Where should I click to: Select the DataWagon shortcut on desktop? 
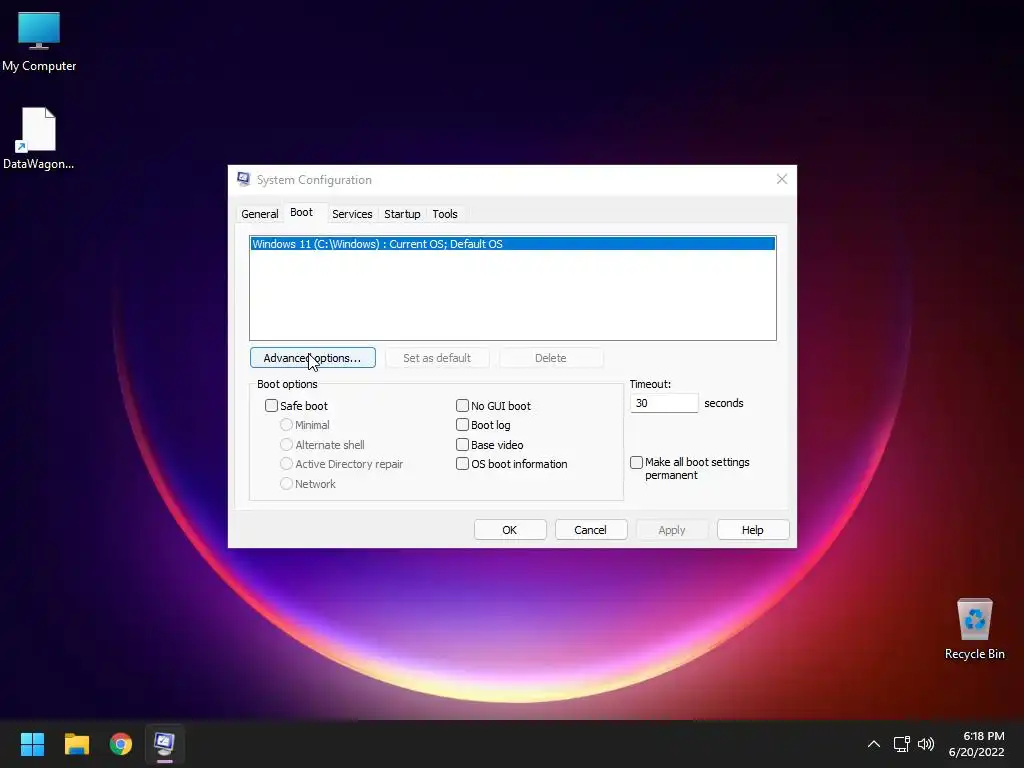pyautogui.click(x=39, y=138)
